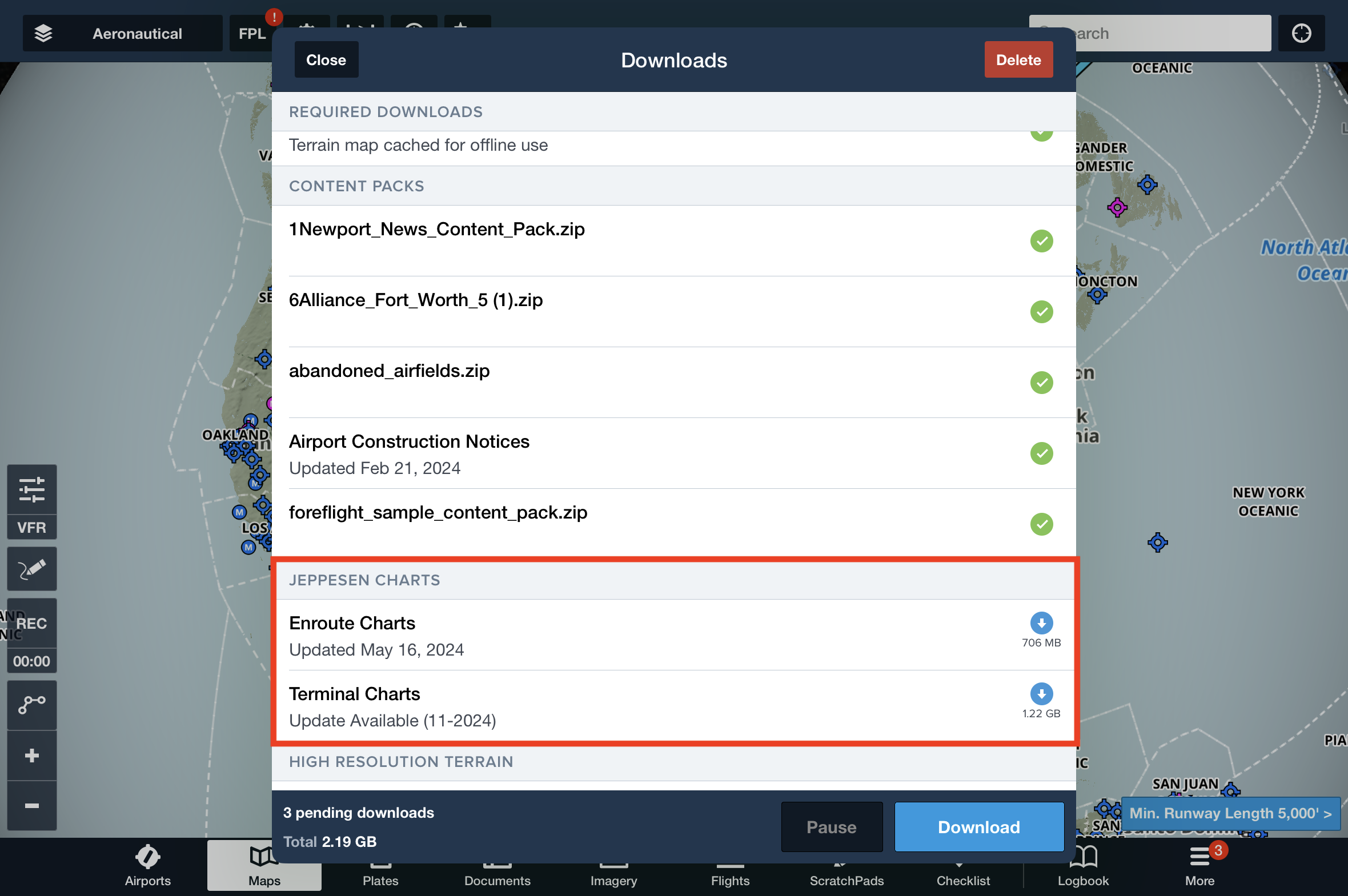Pause the pending downloads

pos(832,827)
